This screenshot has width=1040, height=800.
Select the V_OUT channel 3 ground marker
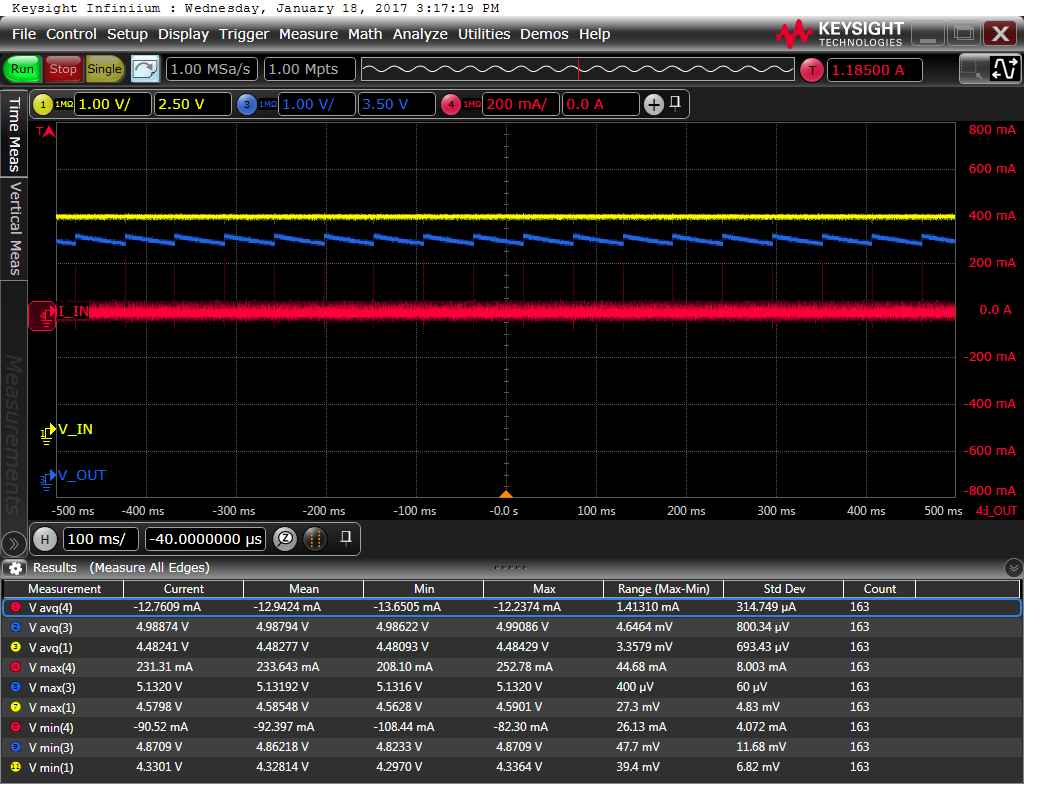47,478
